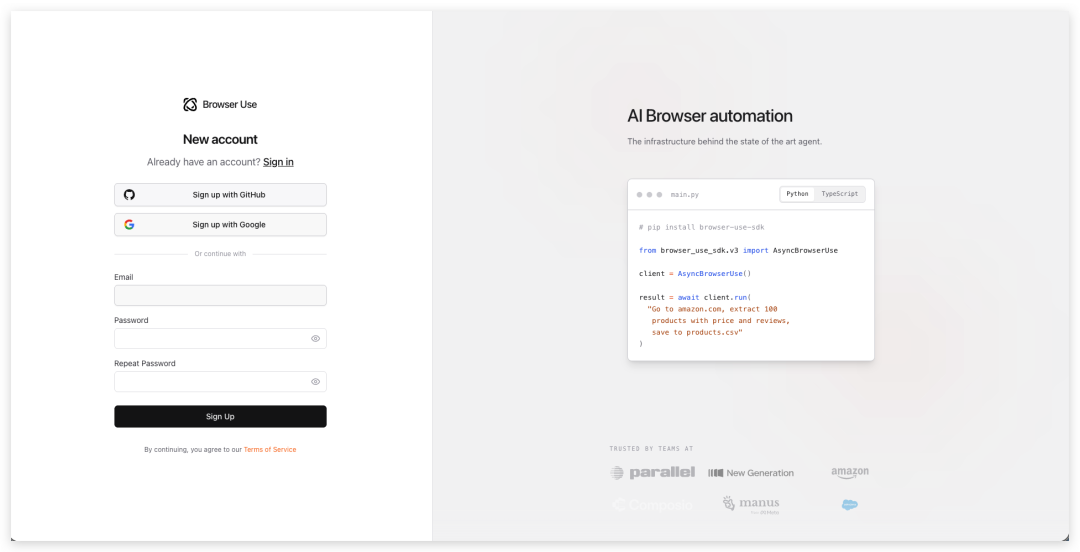Viewport: 1080px width, 552px height.
Task: Click the GitHub octocat icon
Action: click(129, 195)
